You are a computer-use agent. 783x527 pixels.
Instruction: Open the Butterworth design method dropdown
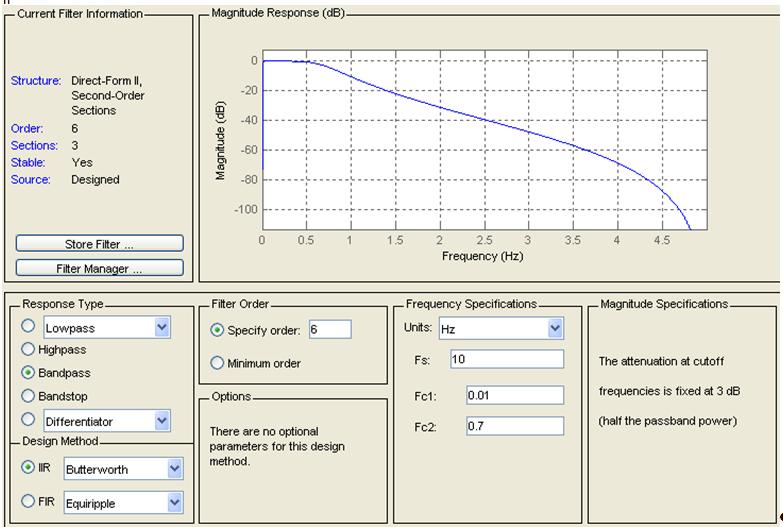click(x=175, y=468)
